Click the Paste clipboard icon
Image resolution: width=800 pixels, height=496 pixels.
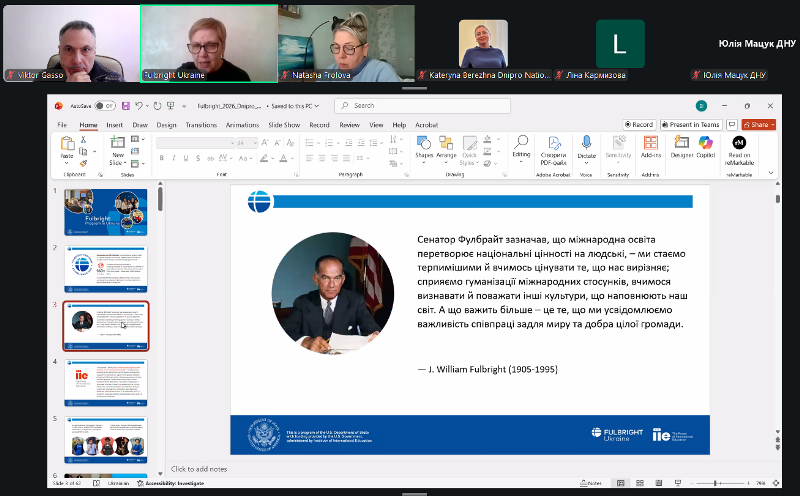point(67,148)
